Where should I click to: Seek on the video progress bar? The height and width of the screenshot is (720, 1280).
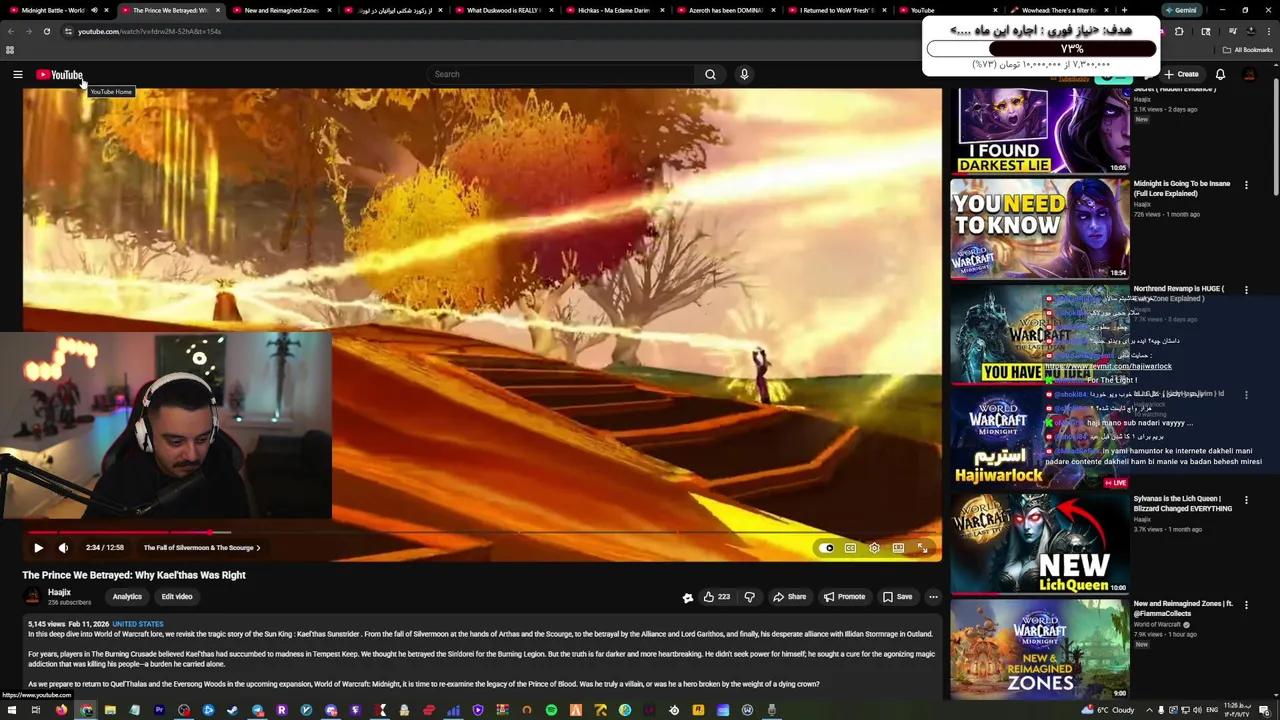coord(482,532)
